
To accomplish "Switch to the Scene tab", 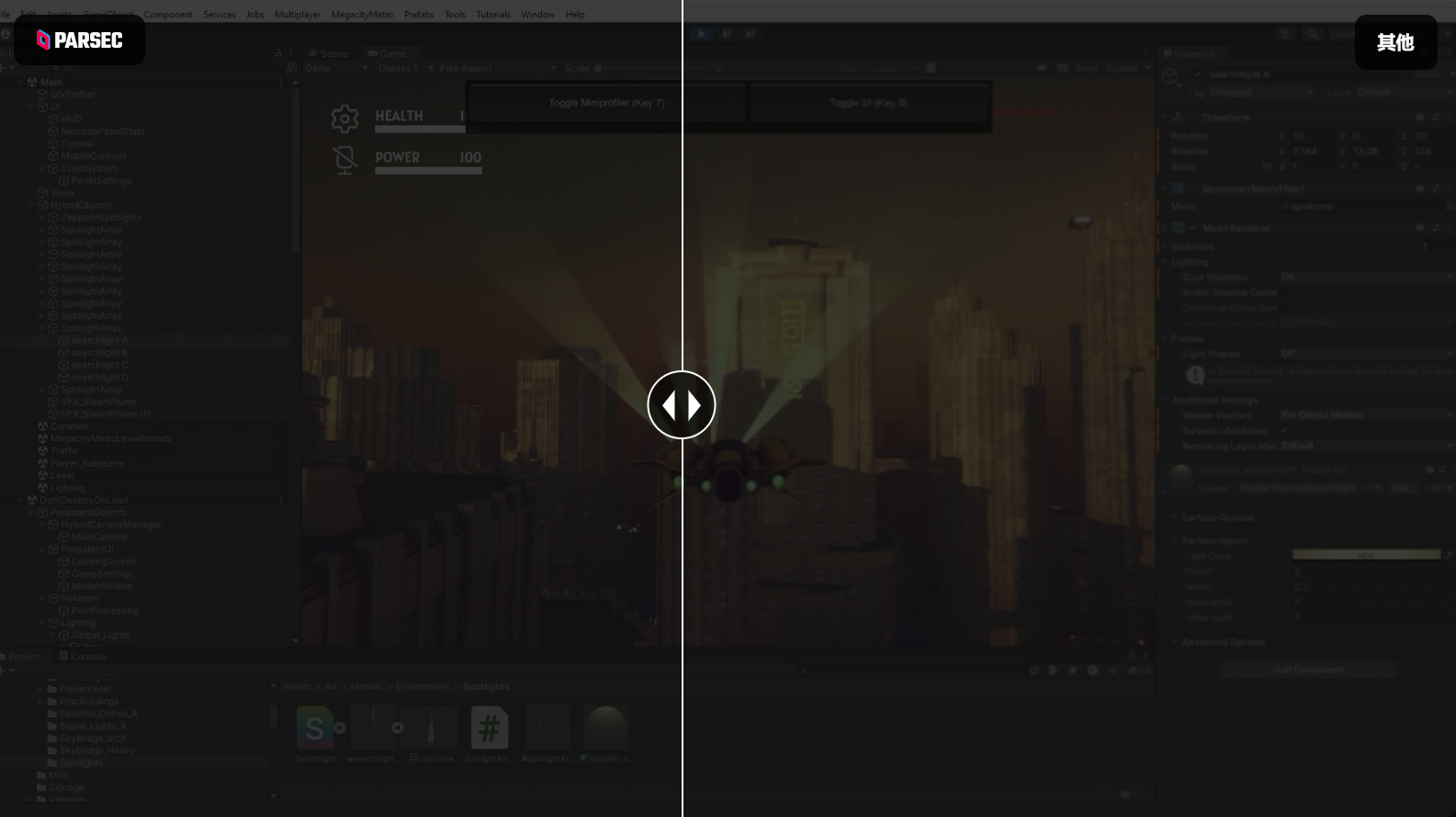I will pos(329,53).
